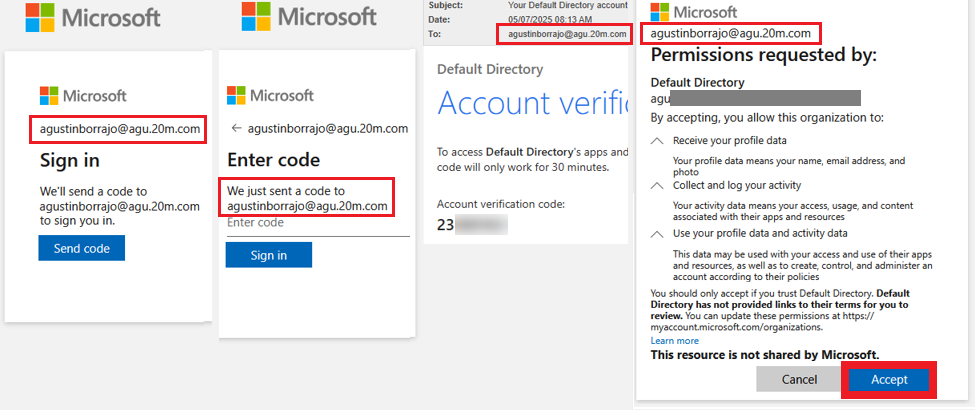Click the Microsoft logo in the Send code card
The height and width of the screenshot is (410, 975).
[x=83, y=96]
